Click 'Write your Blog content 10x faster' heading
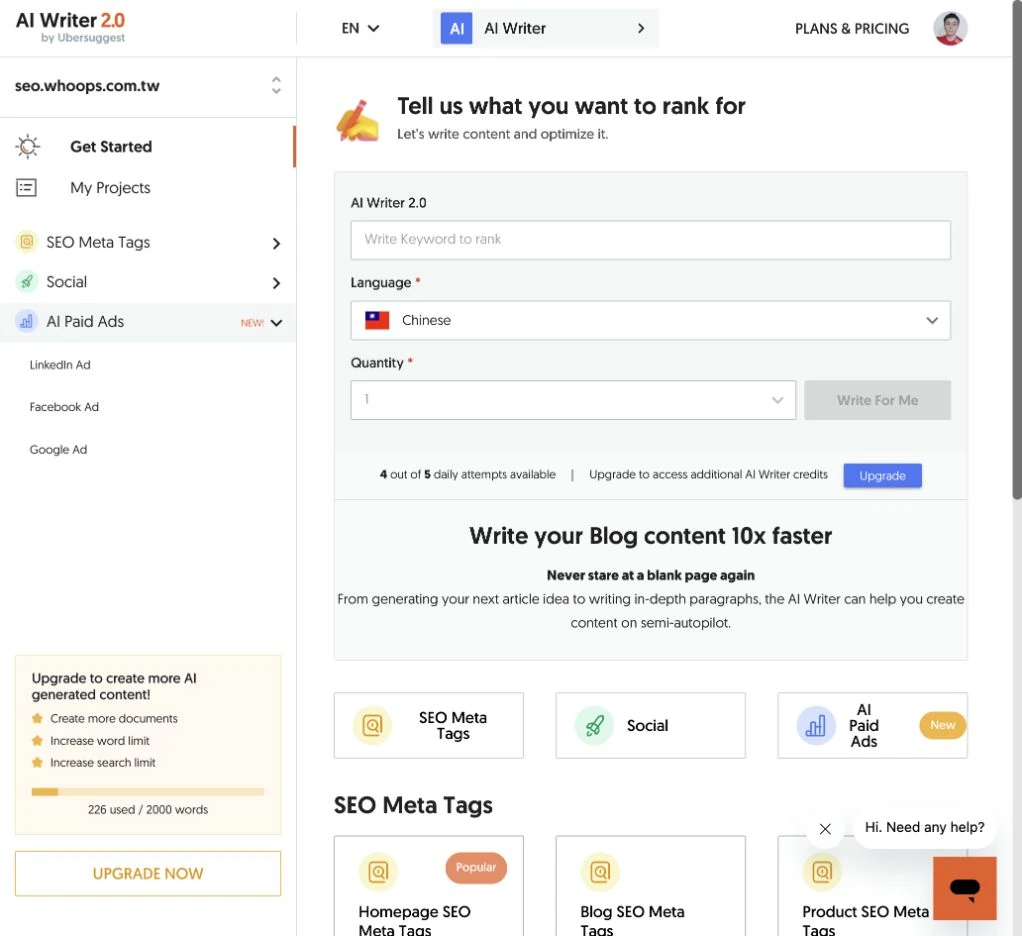The image size is (1022, 936). point(650,536)
